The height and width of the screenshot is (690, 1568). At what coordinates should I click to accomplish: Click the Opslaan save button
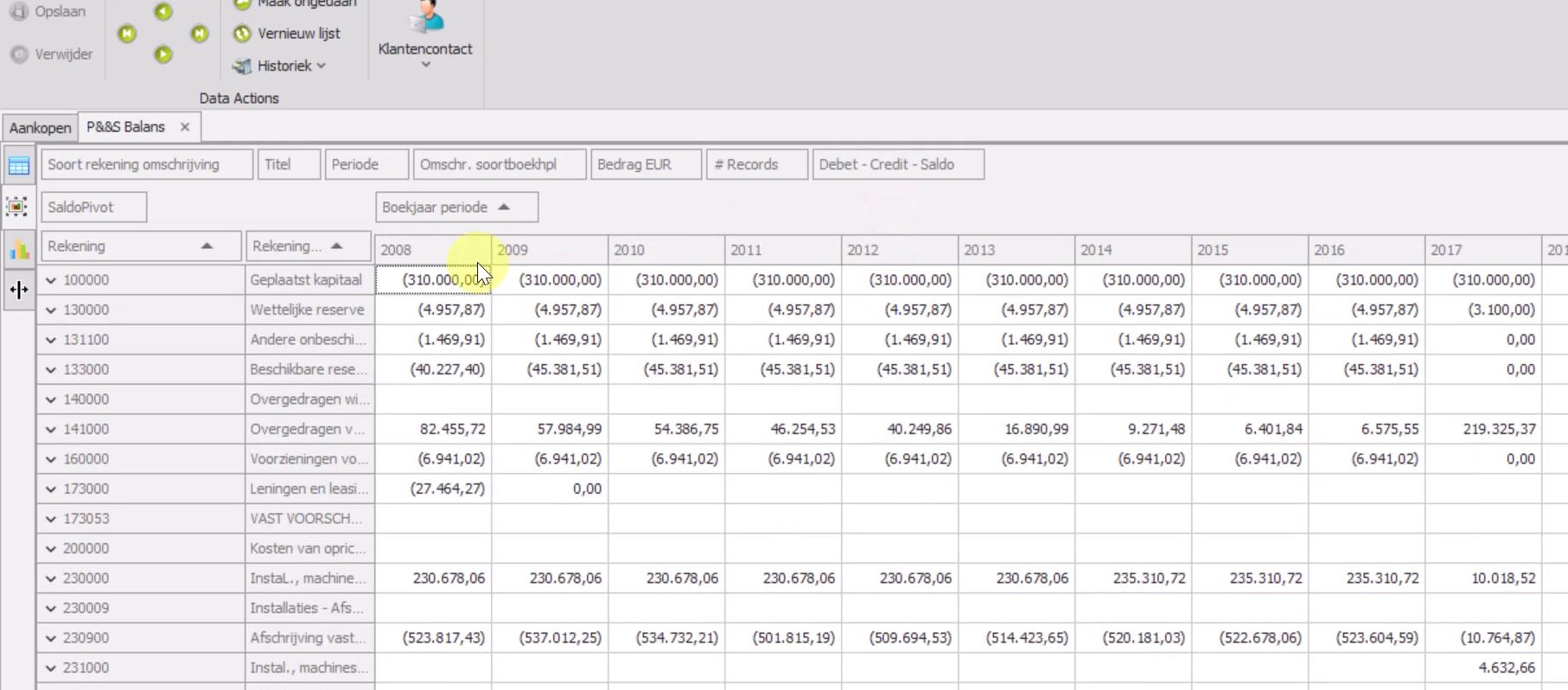(x=48, y=11)
